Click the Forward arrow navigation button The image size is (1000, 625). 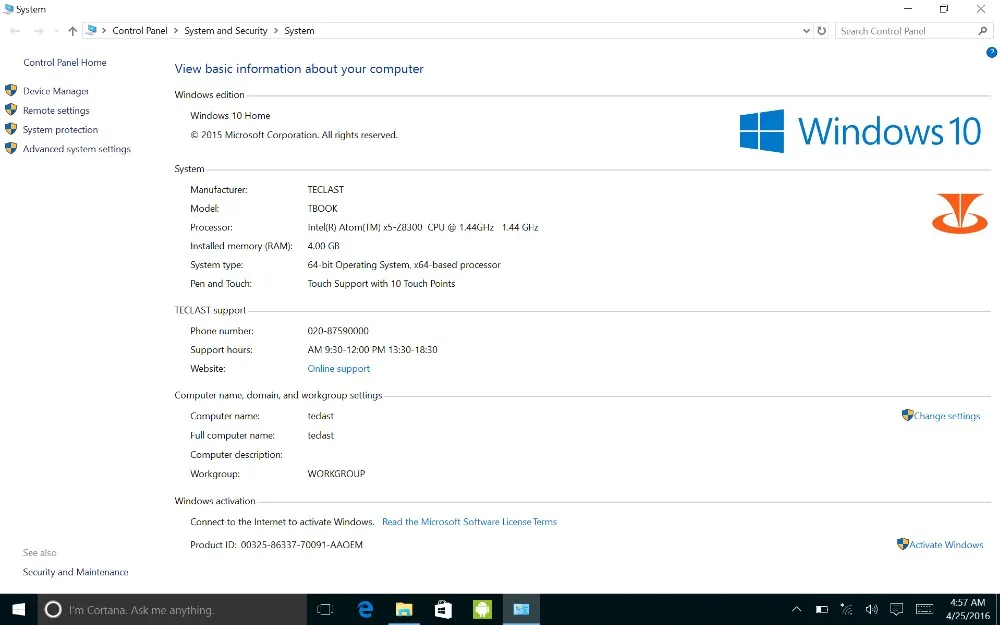(38, 31)
